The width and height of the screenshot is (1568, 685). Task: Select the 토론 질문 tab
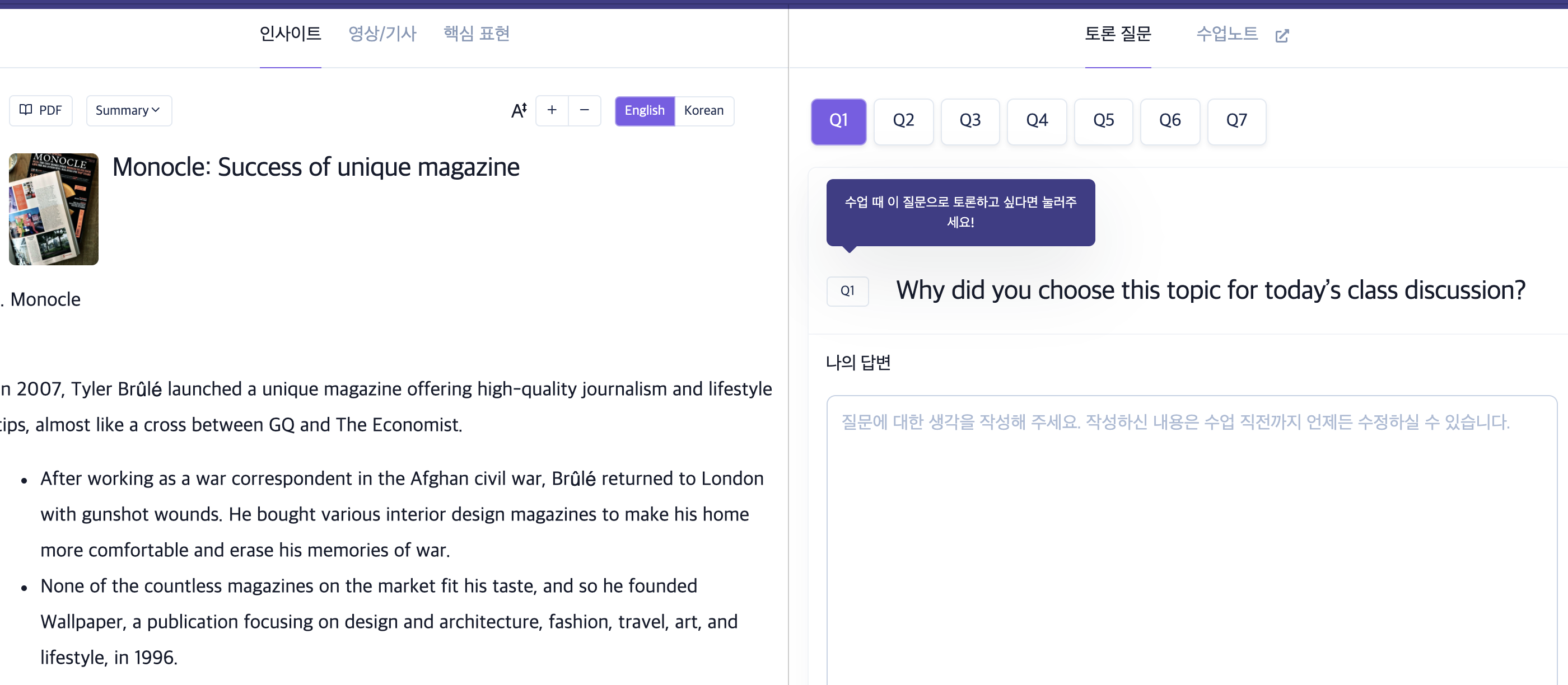point(1118,34)
